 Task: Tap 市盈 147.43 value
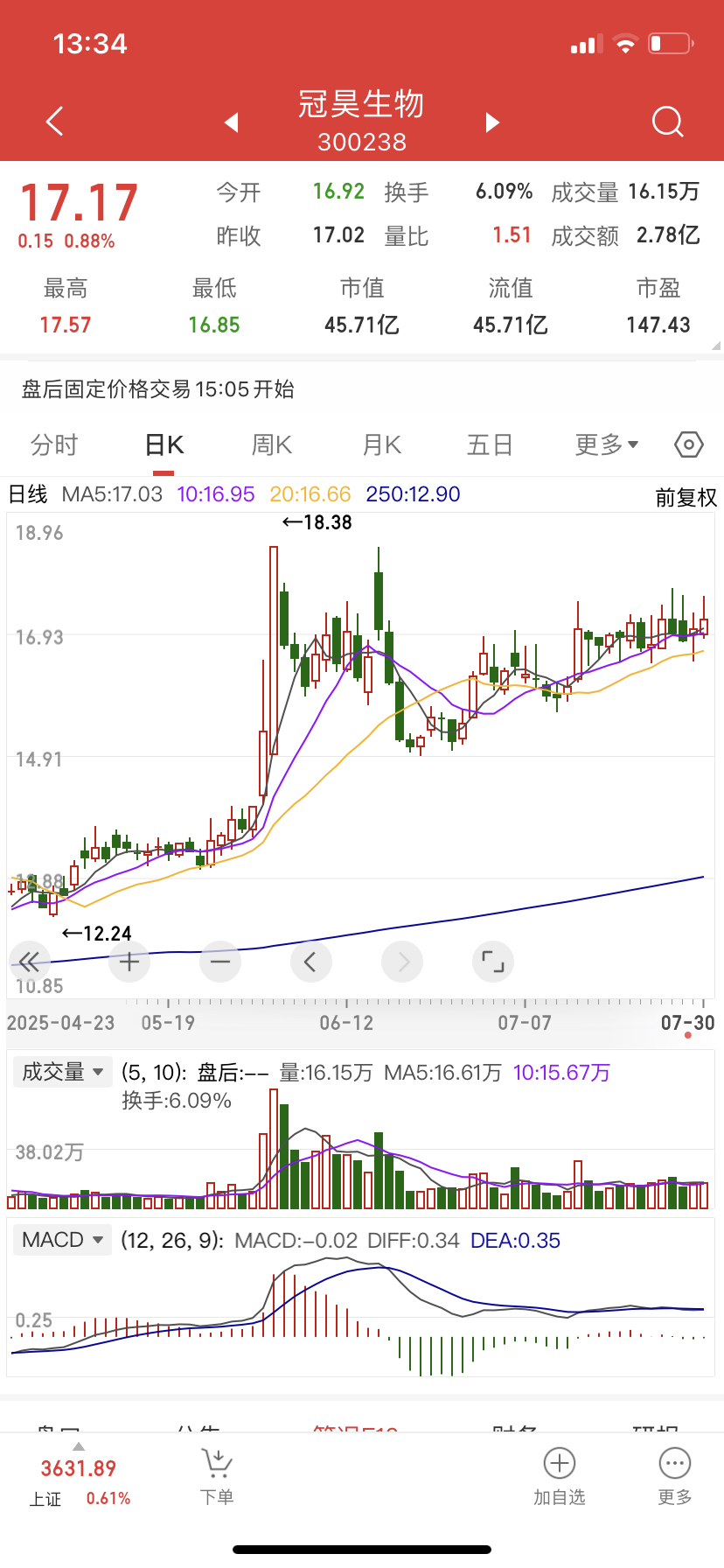658,325
